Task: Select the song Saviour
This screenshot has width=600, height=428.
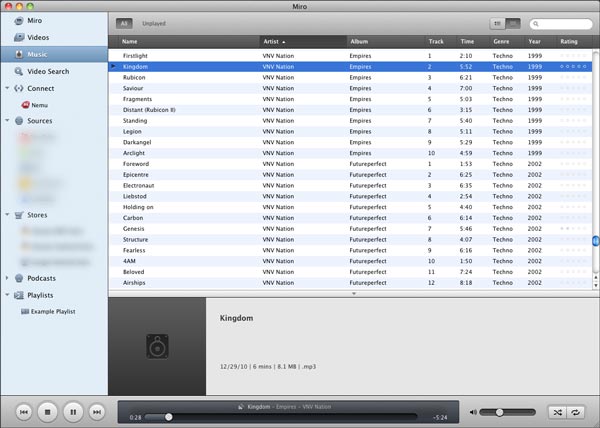Action: [350, 88]
